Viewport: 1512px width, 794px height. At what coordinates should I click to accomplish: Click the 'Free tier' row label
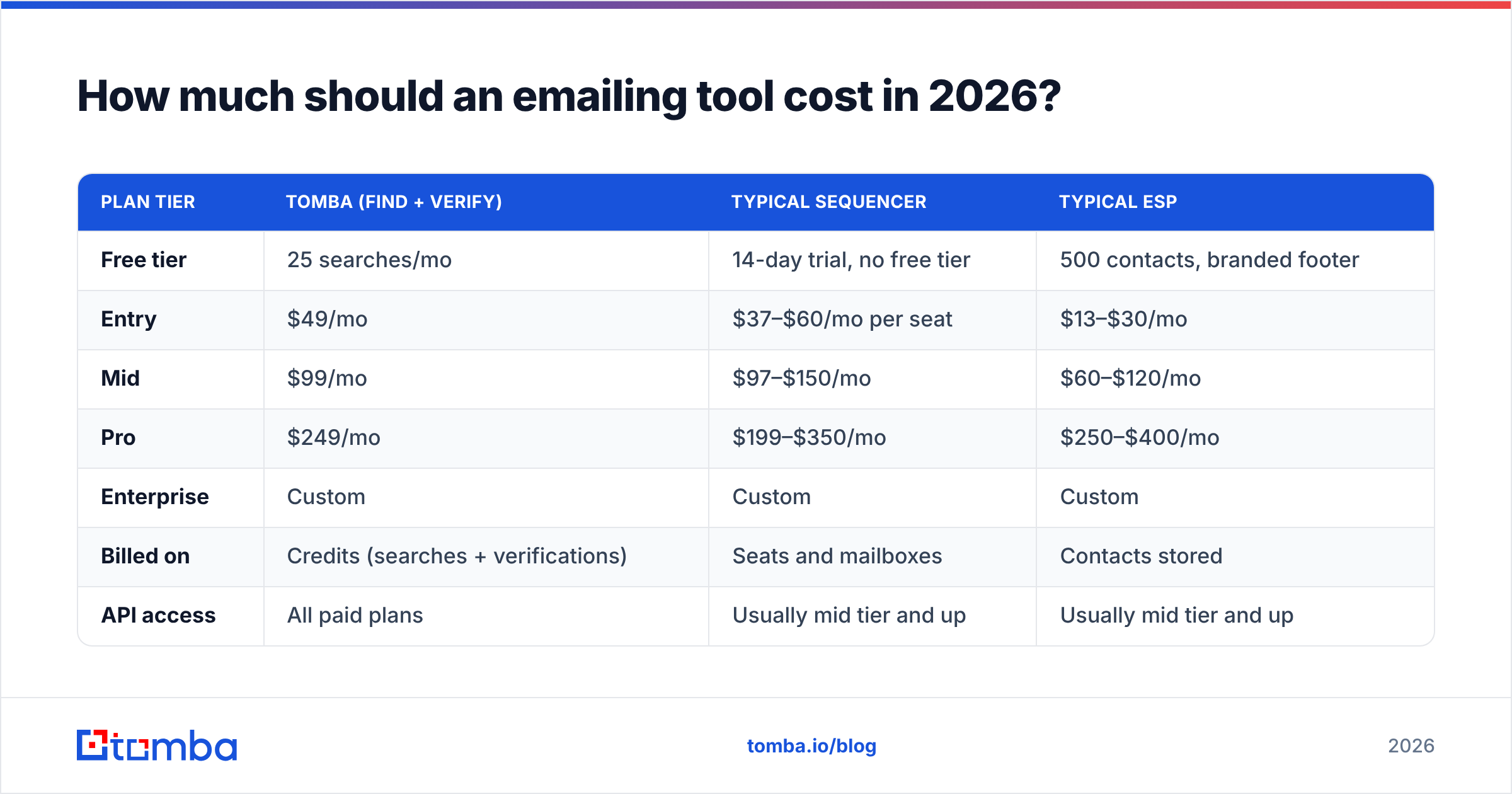pos(144,260)
